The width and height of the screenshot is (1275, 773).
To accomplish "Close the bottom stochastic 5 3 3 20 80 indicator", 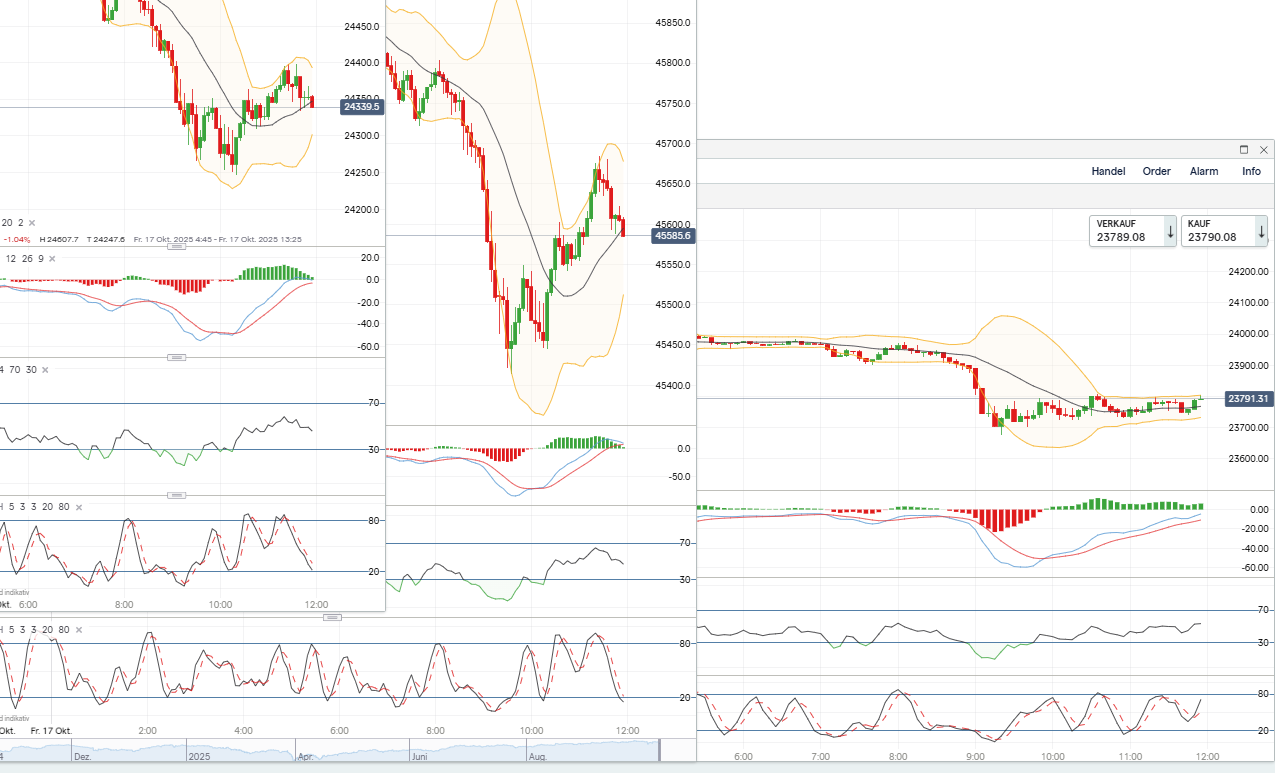I will coord(77,630).
